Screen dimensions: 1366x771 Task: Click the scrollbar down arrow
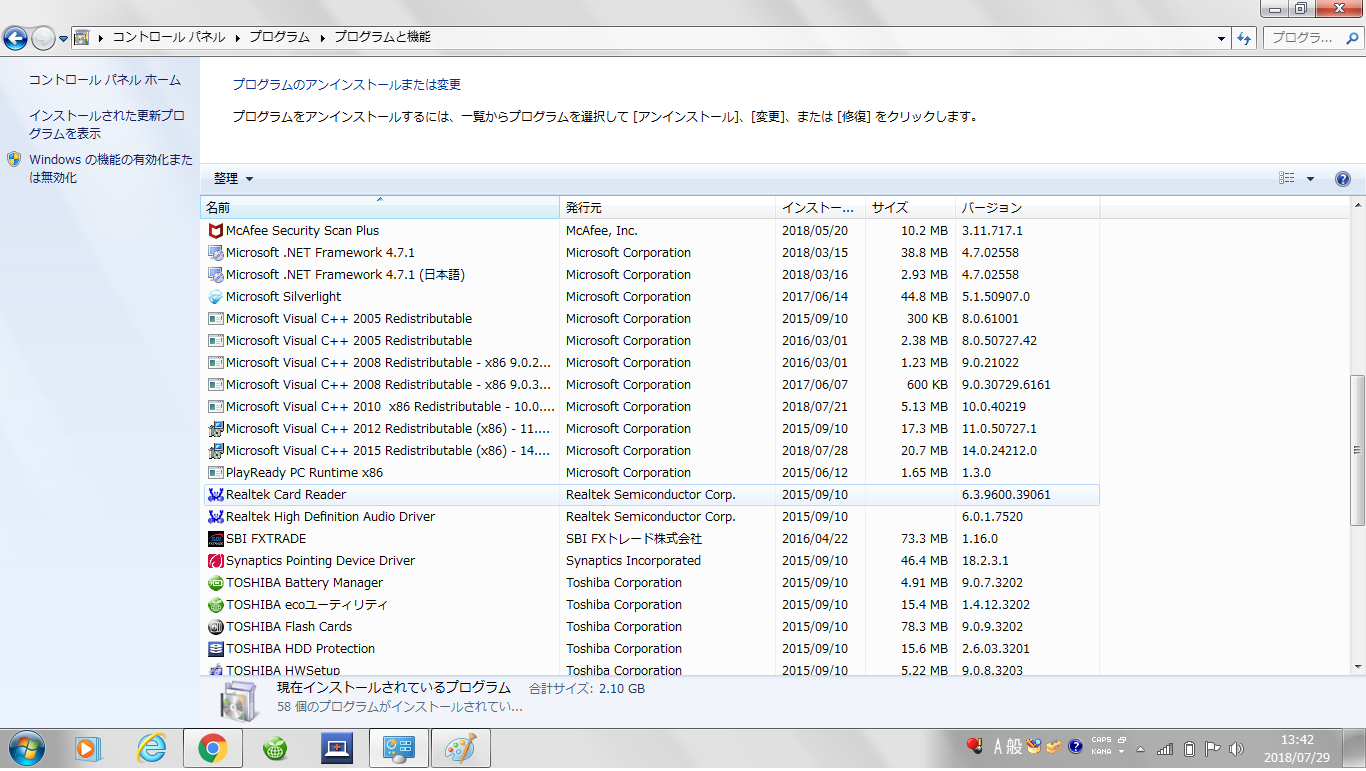coord(1357,666)
